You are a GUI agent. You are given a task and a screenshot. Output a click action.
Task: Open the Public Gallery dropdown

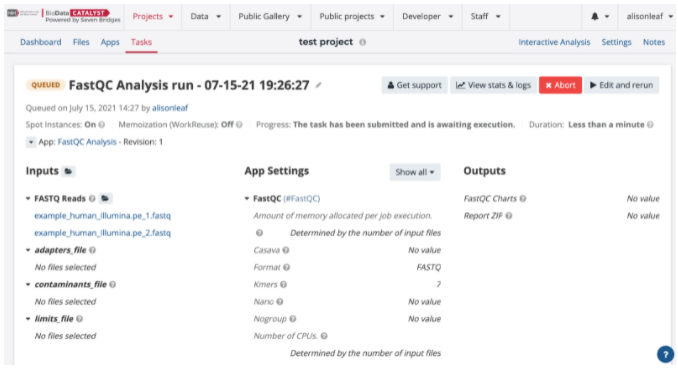270,16
